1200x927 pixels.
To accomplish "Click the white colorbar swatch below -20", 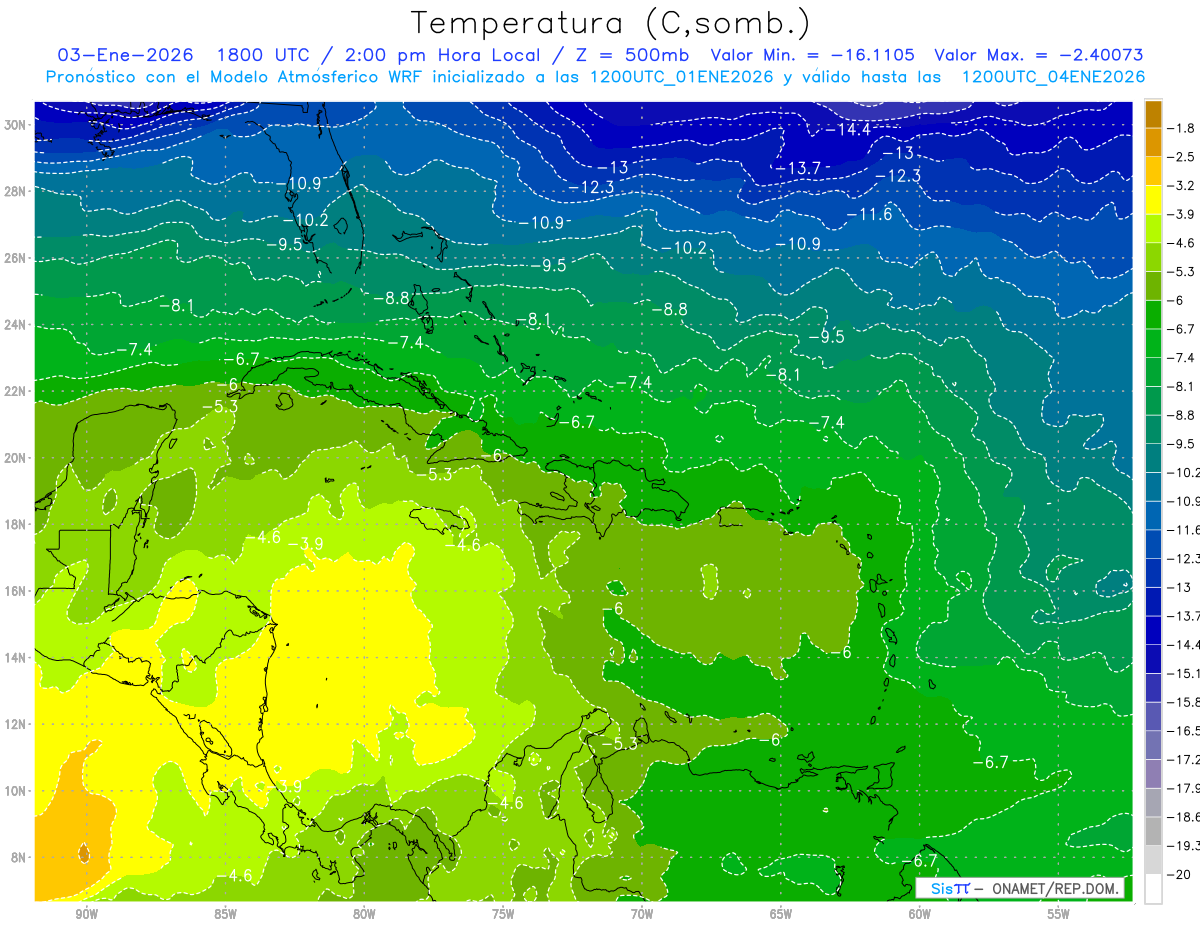I will [x=1153, y=888].
